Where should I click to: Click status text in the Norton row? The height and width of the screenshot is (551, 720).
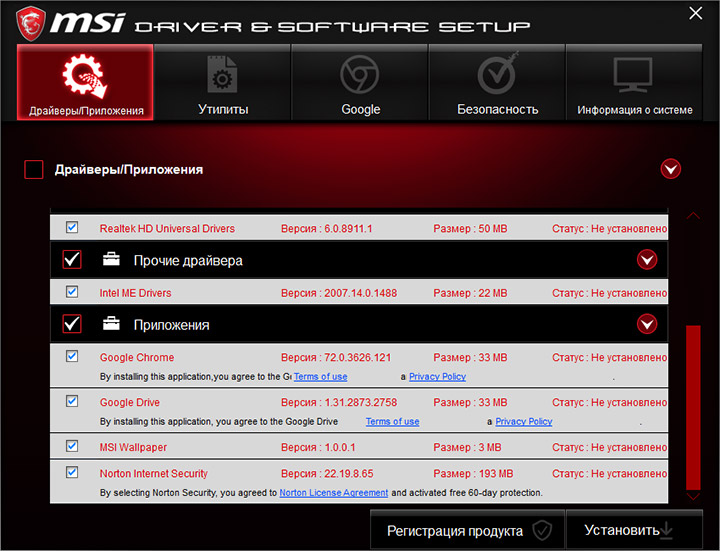(x=609, y=473)
